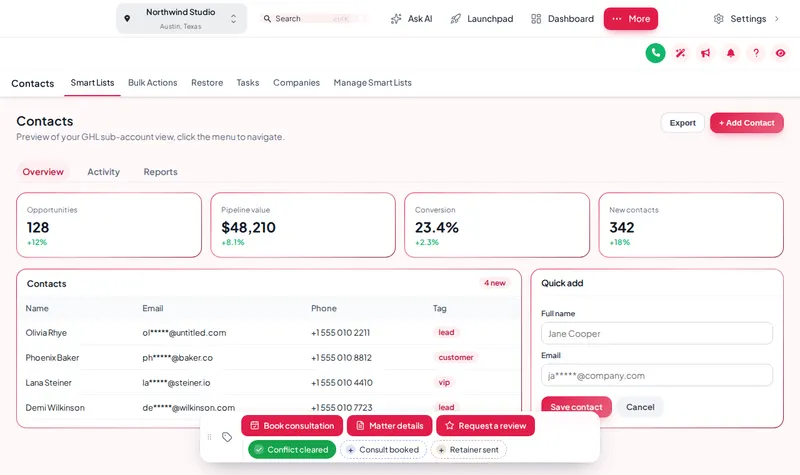Click the megaphone announcements icon

tap(705, 53)
